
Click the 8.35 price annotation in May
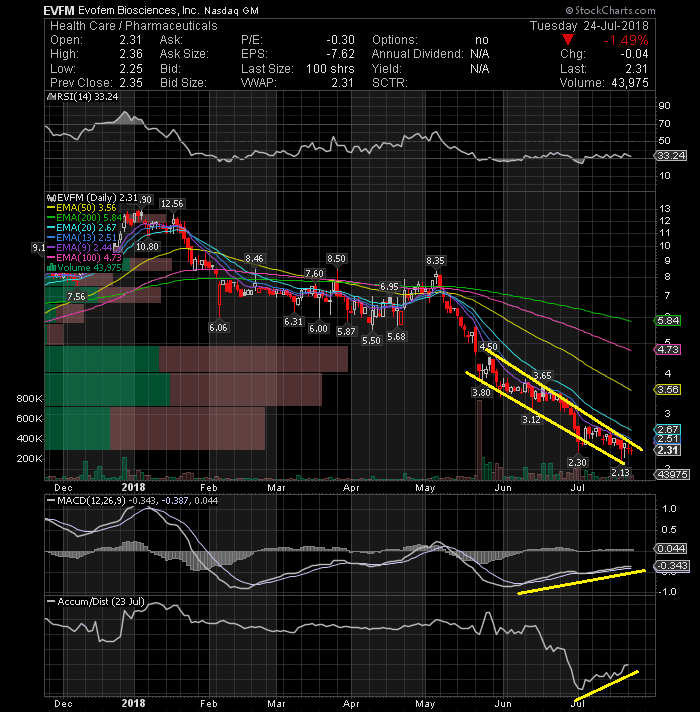pos(435,261)
